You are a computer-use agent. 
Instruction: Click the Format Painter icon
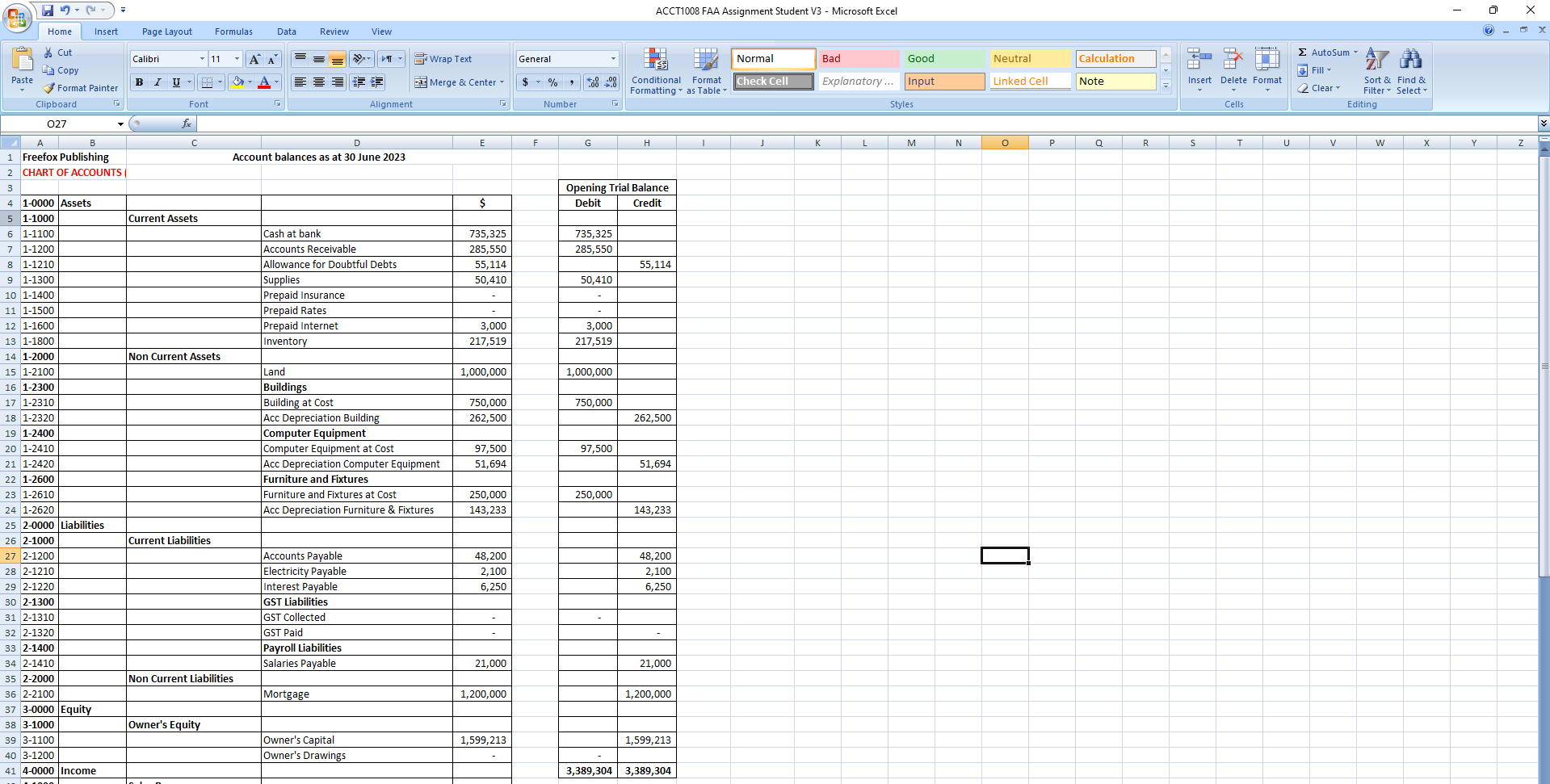pos(49,87)
